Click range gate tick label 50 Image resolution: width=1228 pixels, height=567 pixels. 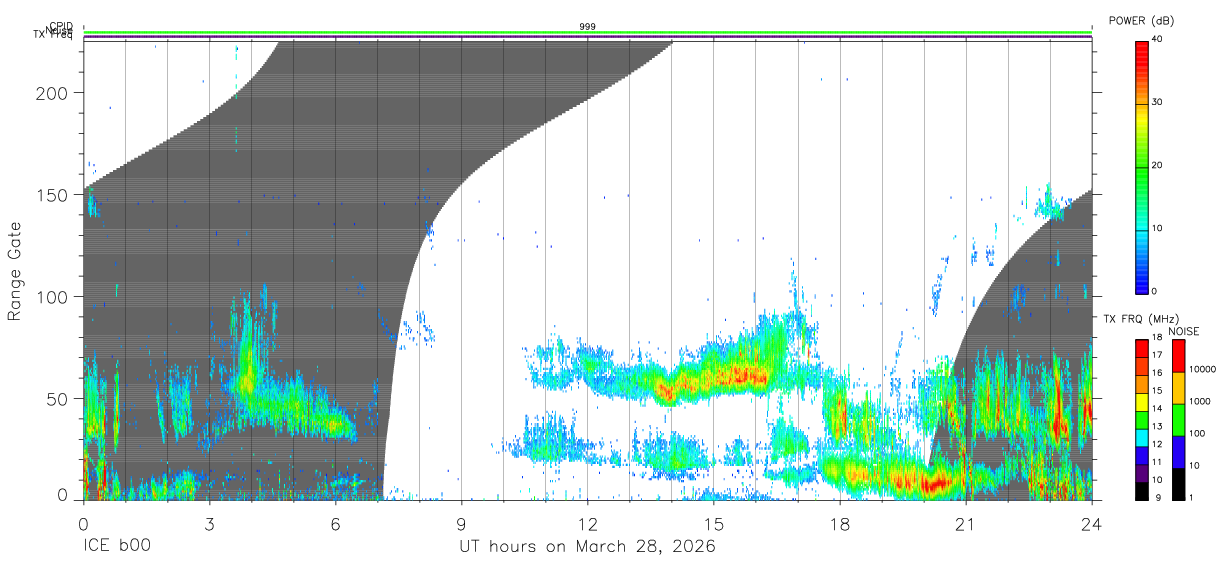coord(57,399)
